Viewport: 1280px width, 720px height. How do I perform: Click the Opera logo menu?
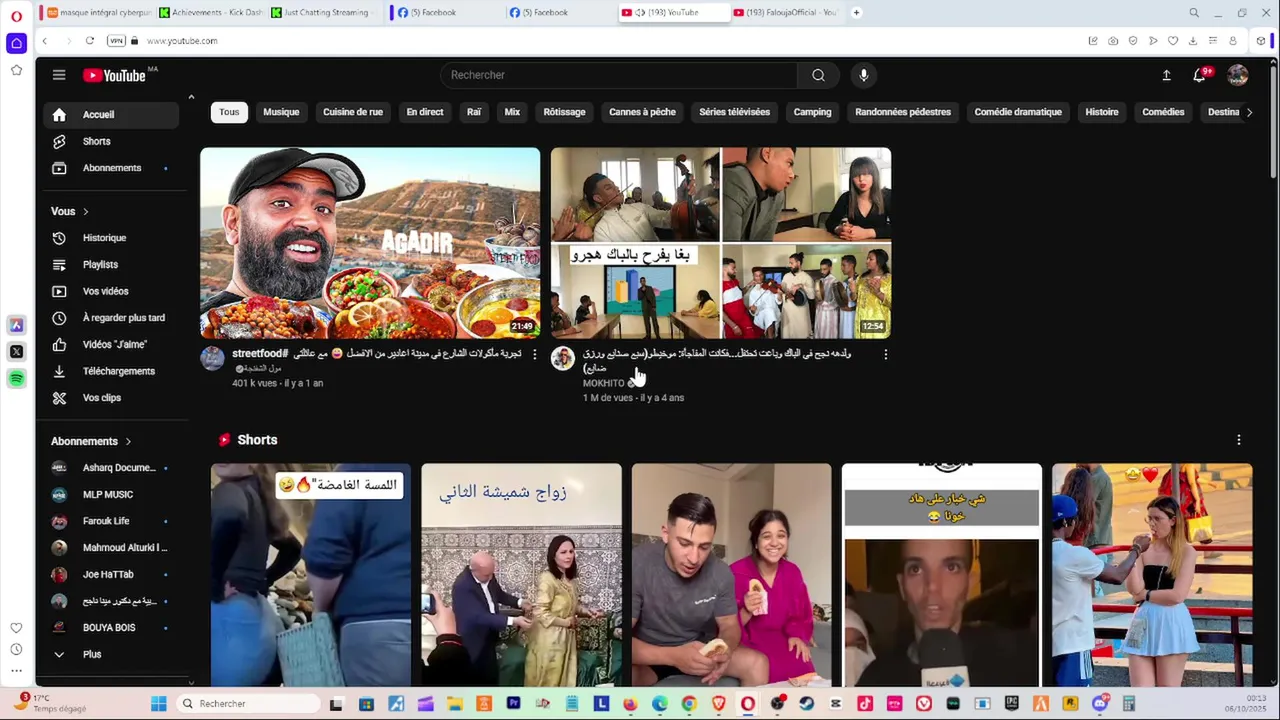point(16,16)
